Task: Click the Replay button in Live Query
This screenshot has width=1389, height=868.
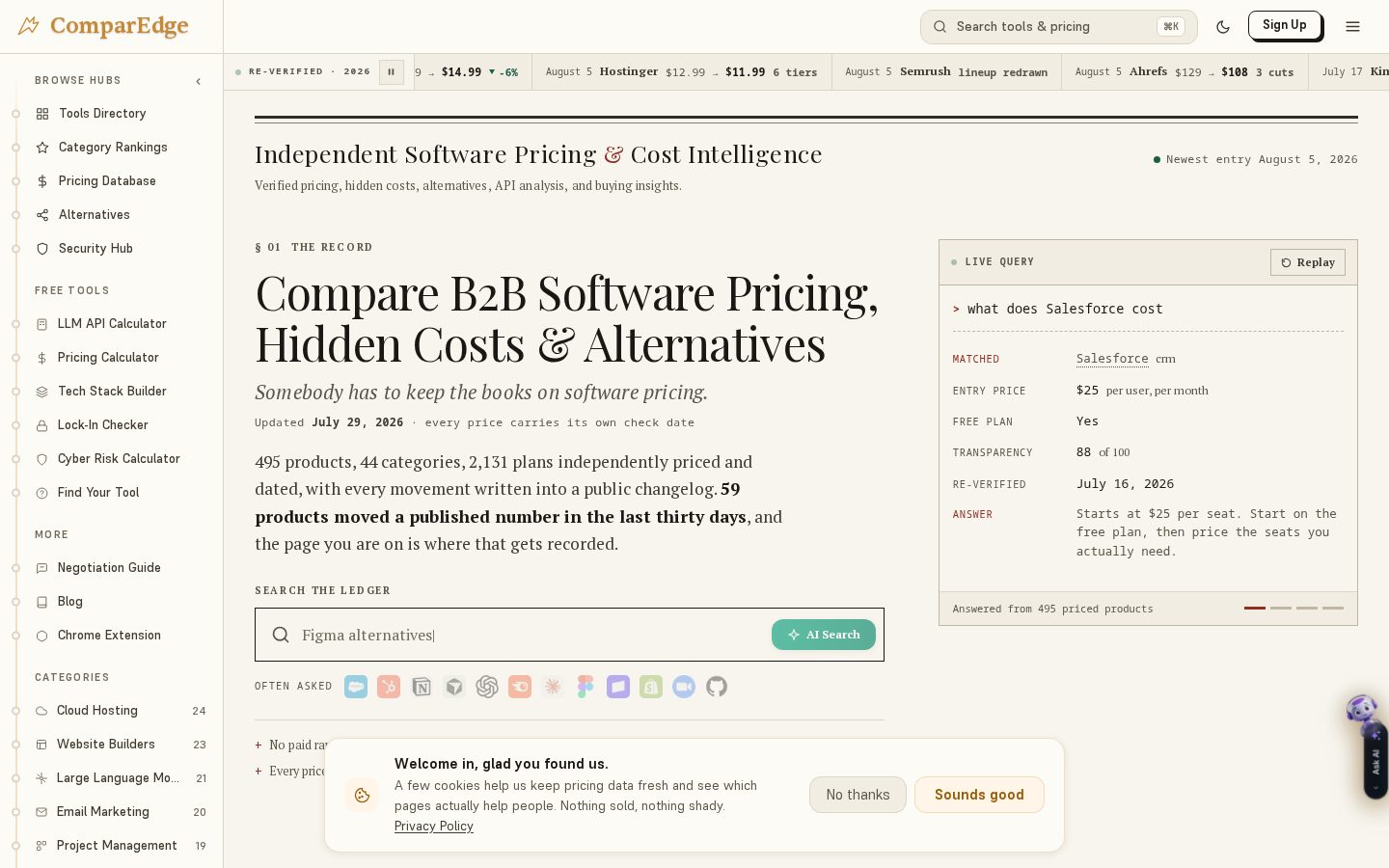Action: point(1308,262)
